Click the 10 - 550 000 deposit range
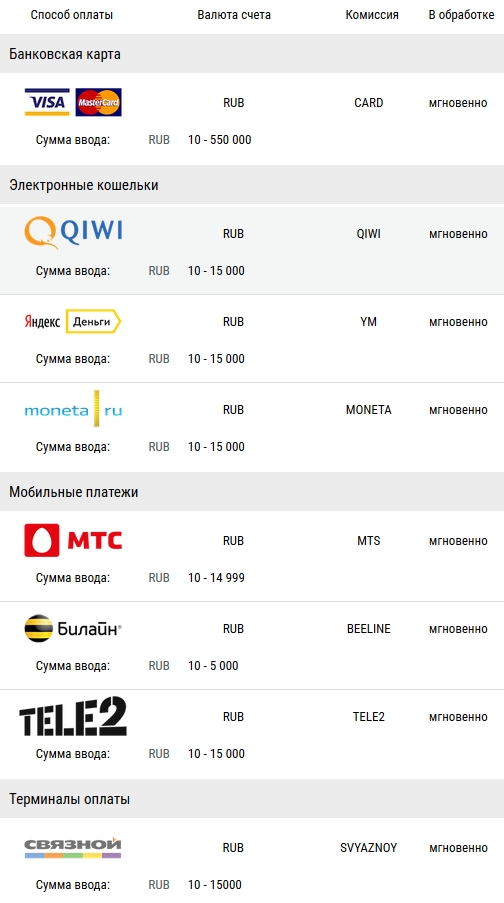The width and height of the screenshot is (504, 903). pyautogui.click(x=219, y=139)
